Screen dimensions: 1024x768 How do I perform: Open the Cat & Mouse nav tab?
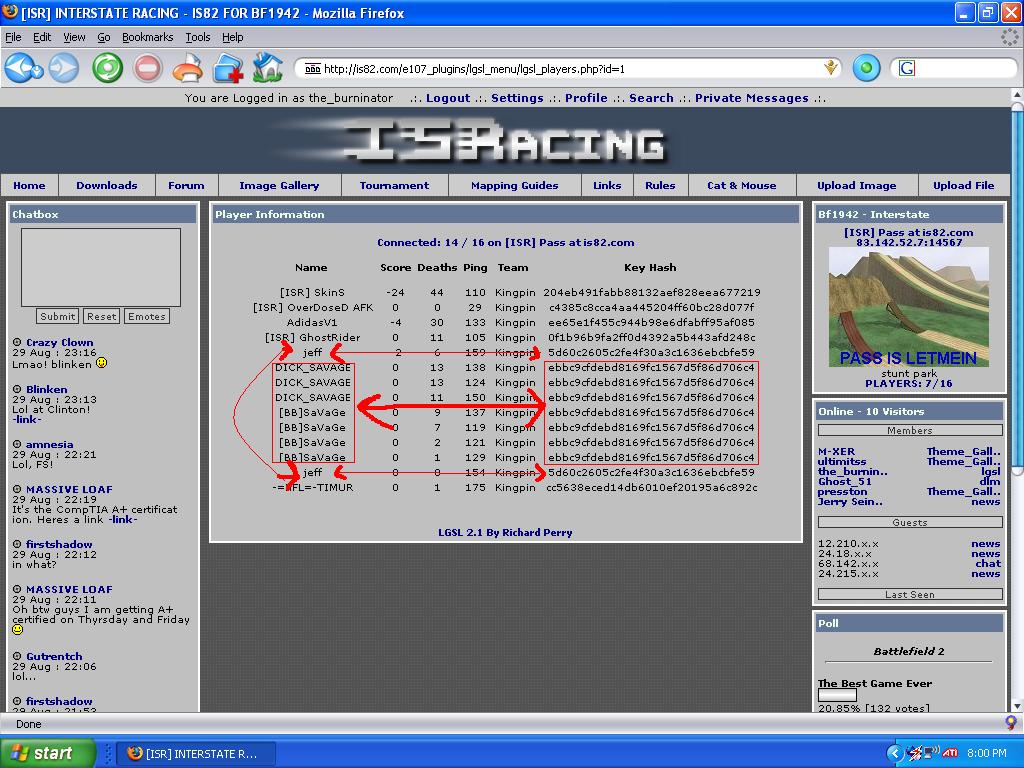click(x=742, y=185)
